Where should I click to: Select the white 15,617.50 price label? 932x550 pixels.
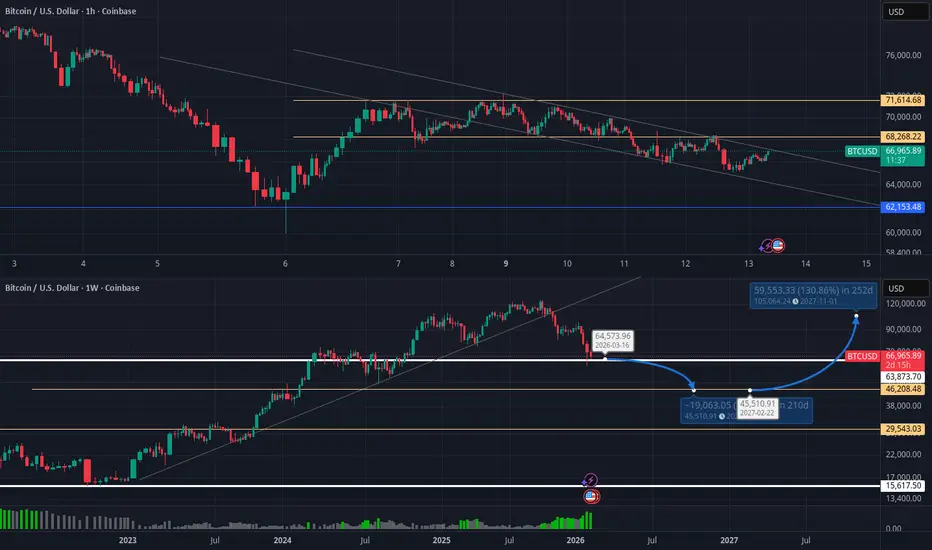(x=903, y=486)
